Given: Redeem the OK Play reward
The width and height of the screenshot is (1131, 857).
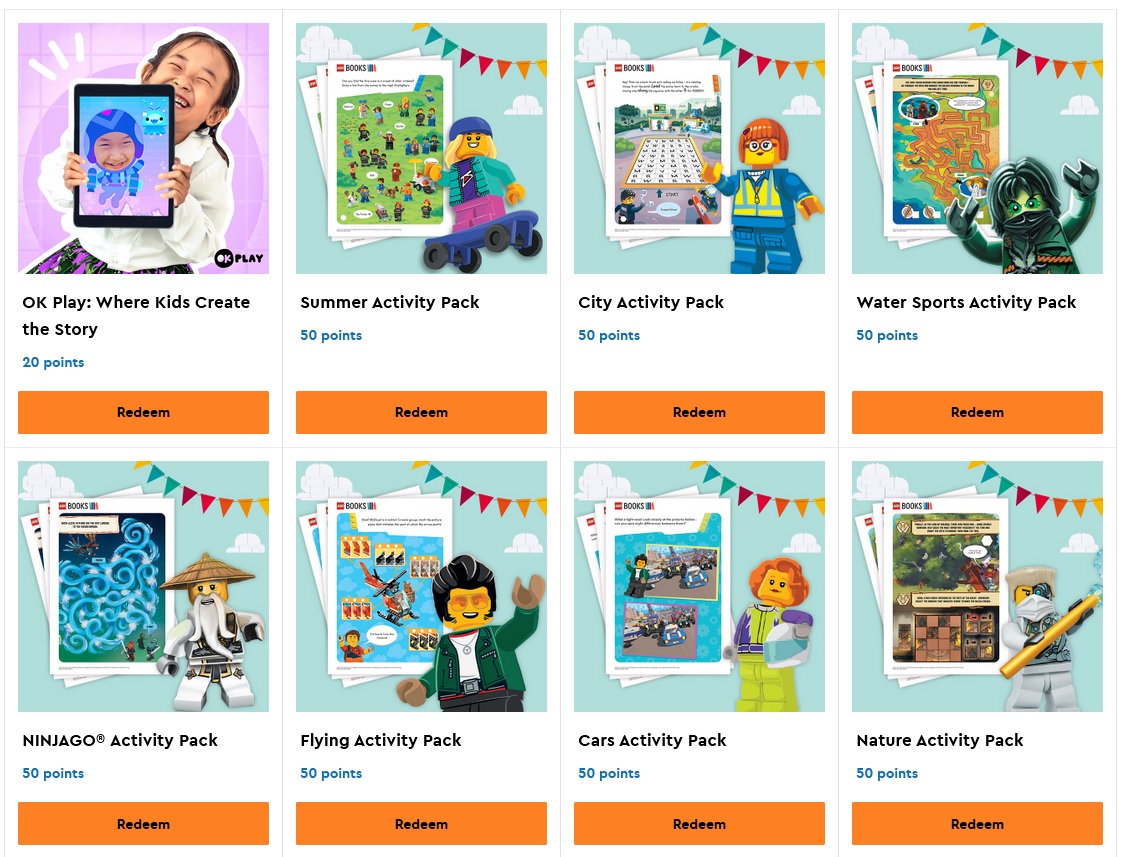Looking at the screenshot, I should click(x=143, y=412).
